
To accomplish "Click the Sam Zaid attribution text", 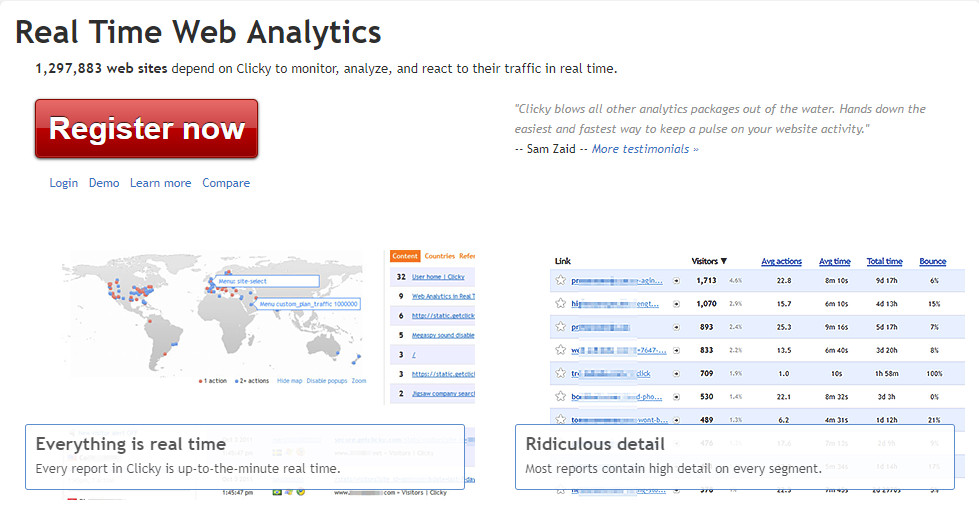I will coord(551,149).
